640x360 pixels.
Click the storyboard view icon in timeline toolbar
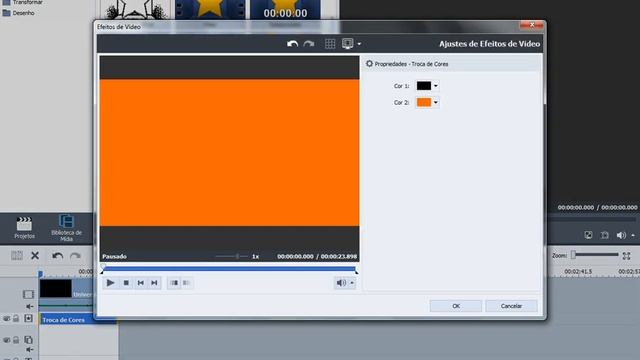pyautogui.click(x=17, y=256)
